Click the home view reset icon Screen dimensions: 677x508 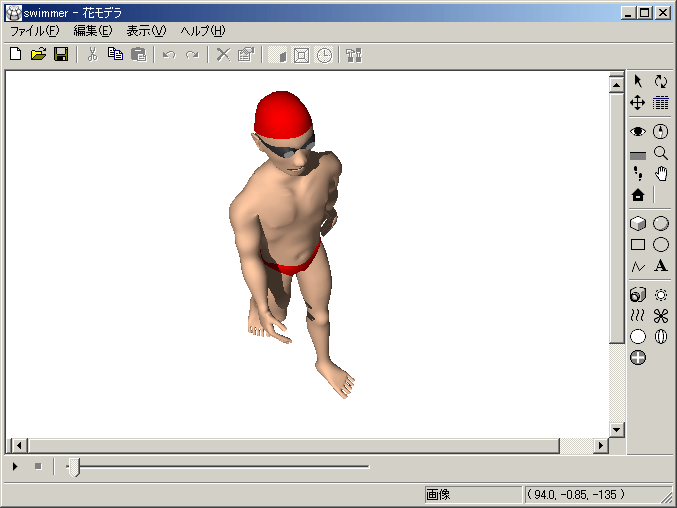point(638,195)
